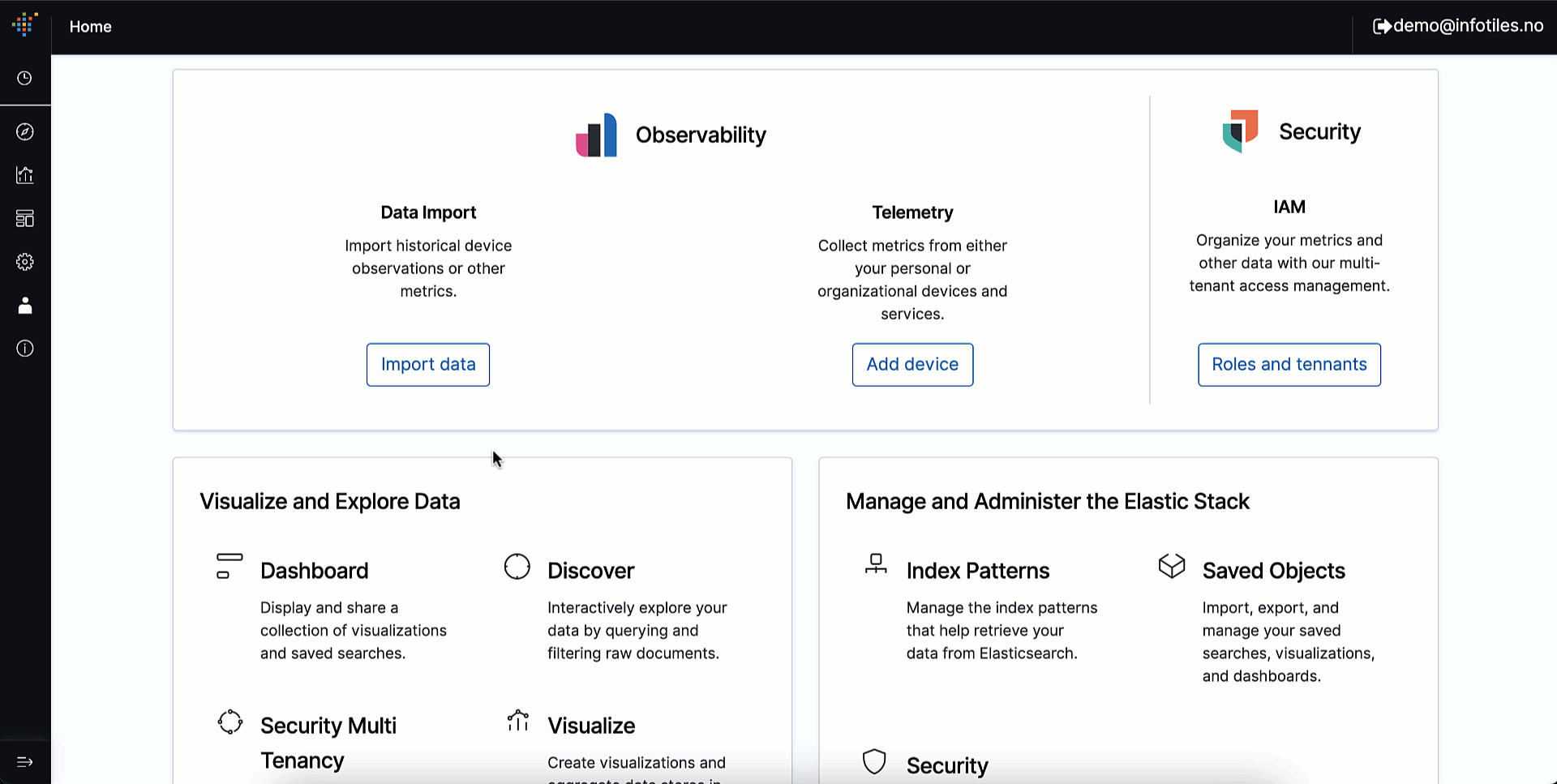Click 'Interactively explore your data' description
Screen dimensions: 1557x784
tap(637, 631)
